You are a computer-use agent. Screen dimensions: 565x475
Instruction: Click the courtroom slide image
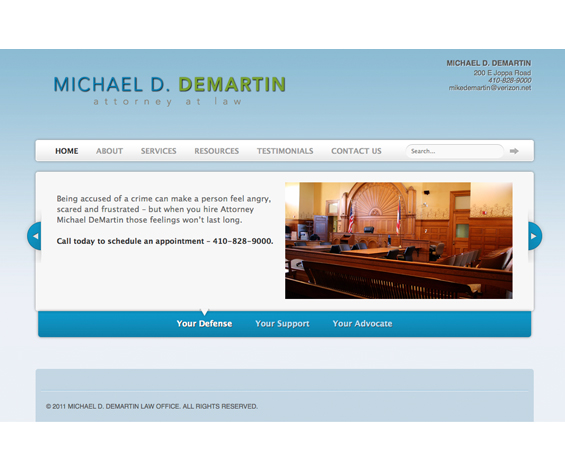399,240
